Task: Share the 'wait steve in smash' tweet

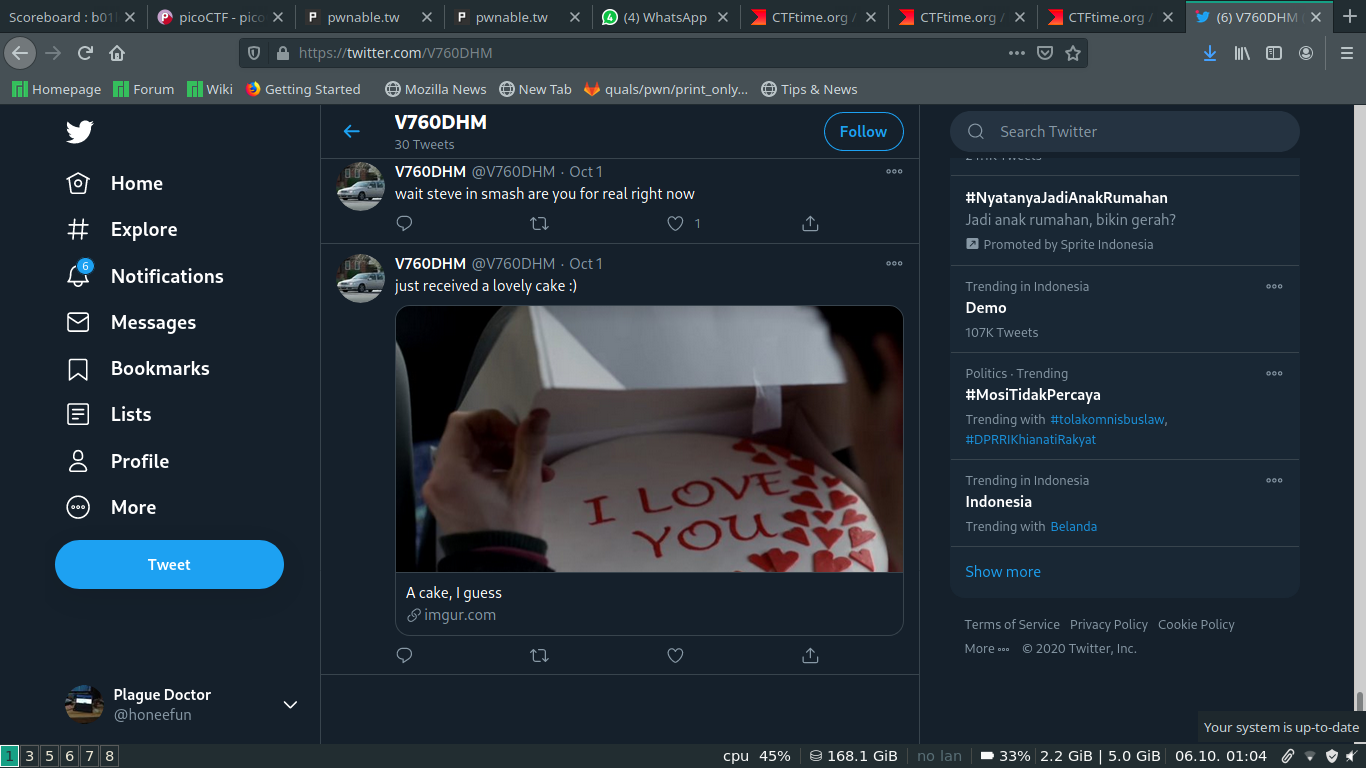Action: [810, 224]
